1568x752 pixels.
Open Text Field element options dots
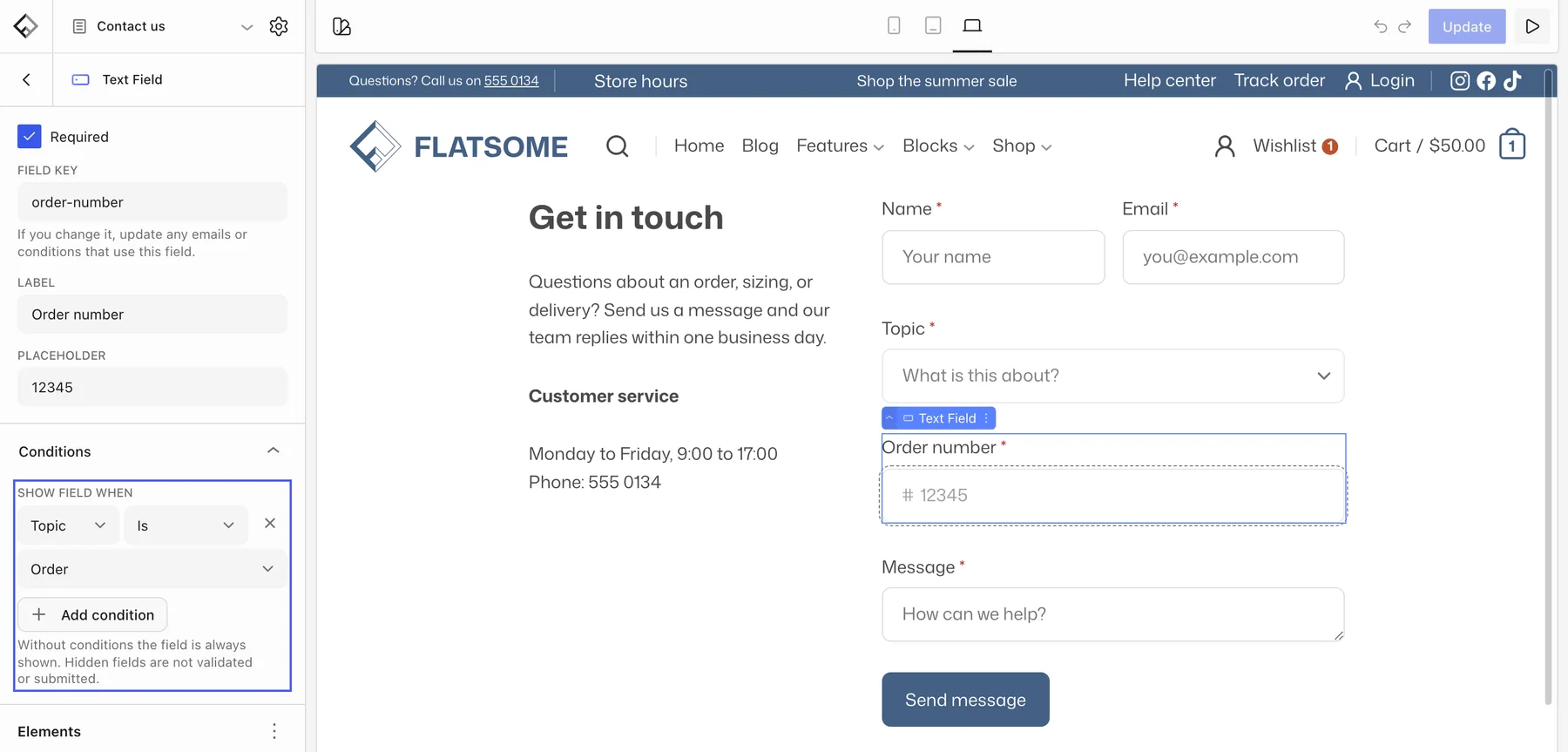986,418
